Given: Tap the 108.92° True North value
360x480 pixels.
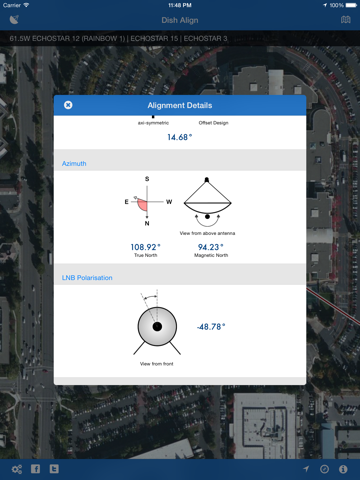Looking at the screenshot, I should 145,247.
